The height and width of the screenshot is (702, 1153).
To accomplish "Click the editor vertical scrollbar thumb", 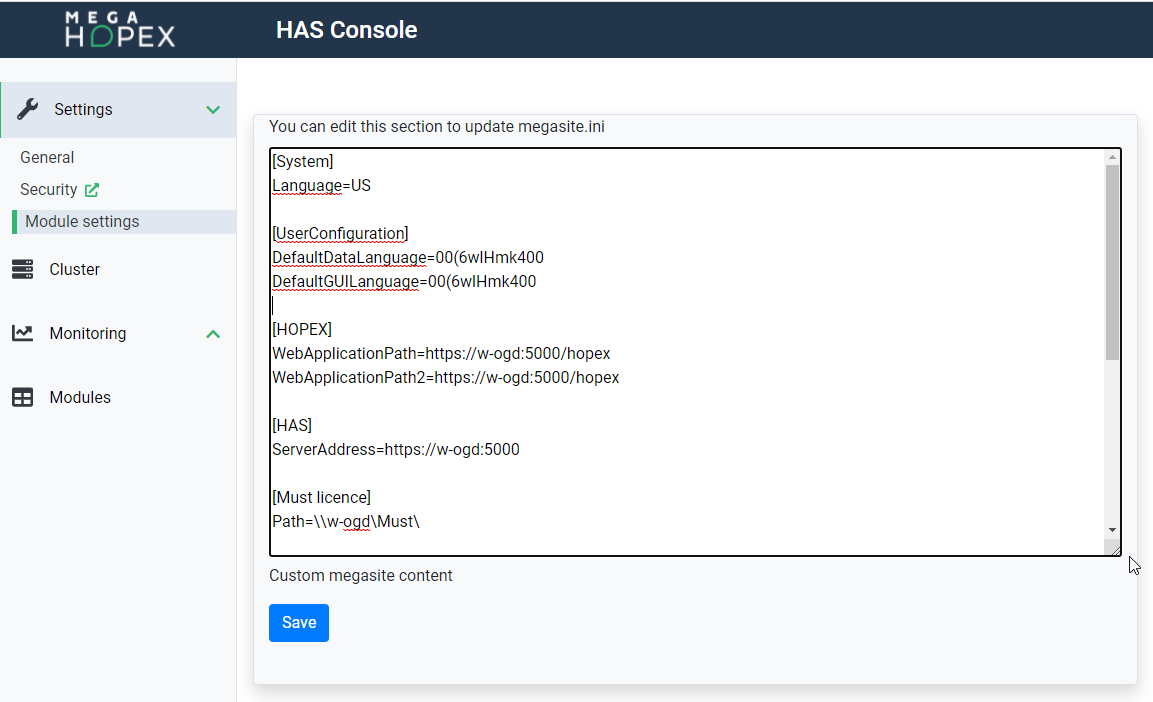I will tap(1112, 260).
